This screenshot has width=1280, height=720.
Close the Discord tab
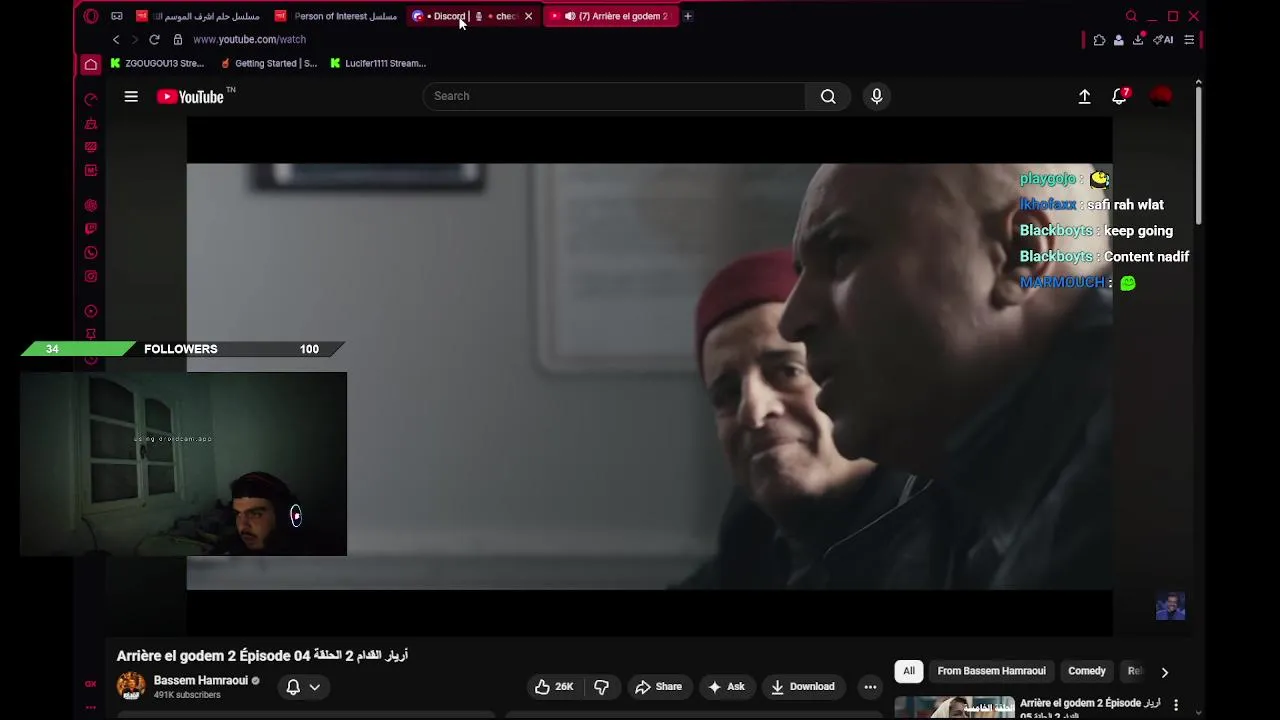(x=528, y=16)
